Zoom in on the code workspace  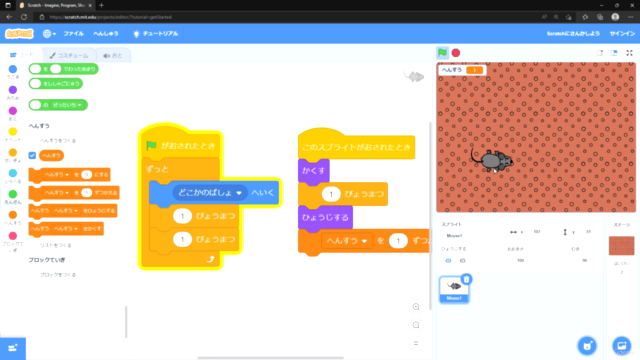(416, 307)
